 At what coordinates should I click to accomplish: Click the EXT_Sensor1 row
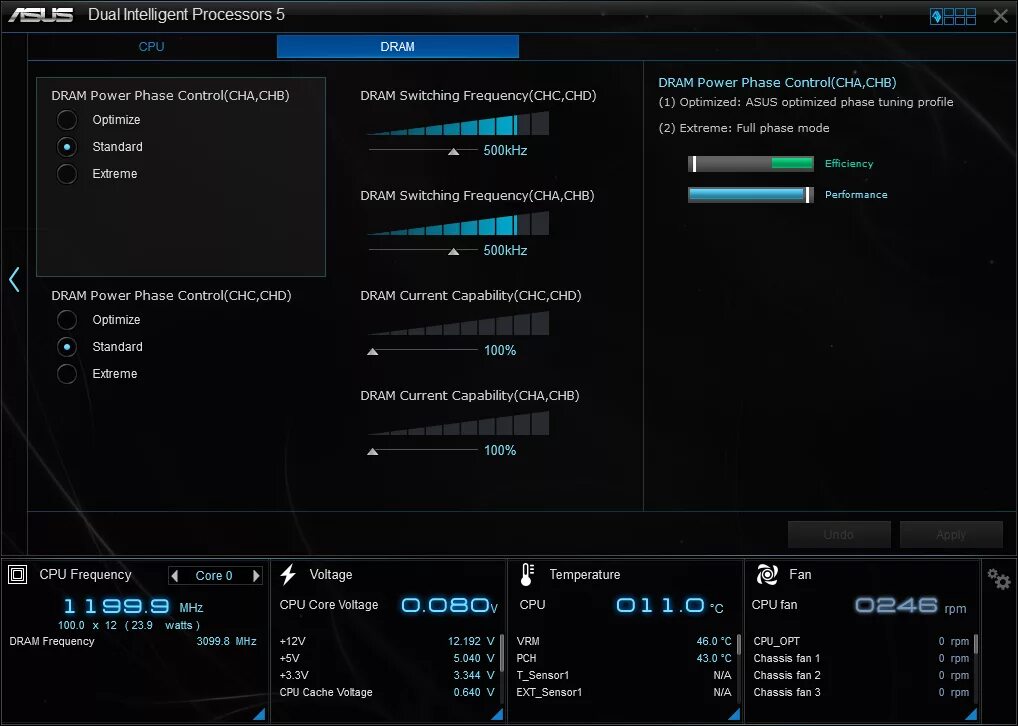coord(624,692)
